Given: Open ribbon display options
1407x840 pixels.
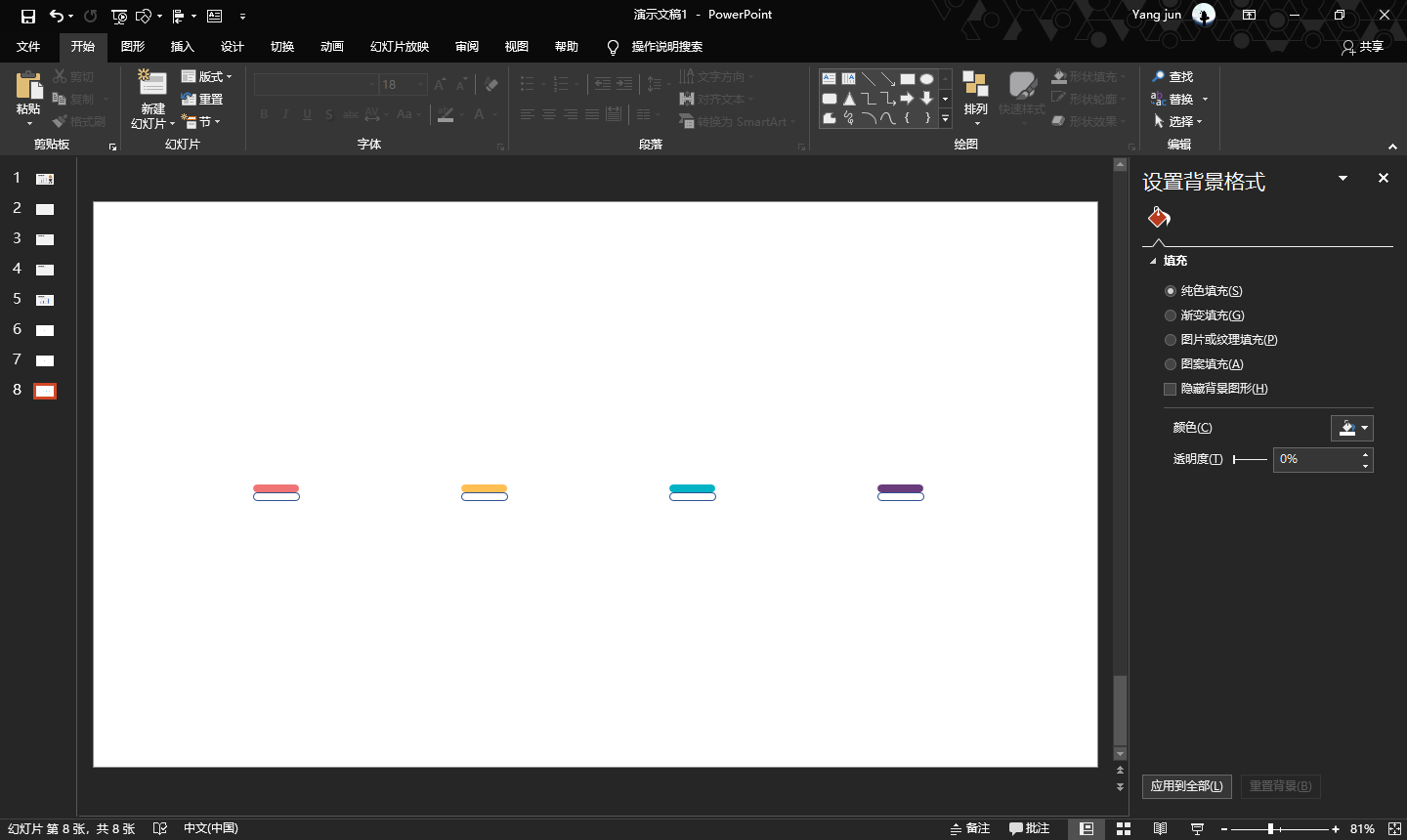Looking at the screenshot, I should pyautogui.click(x=1249, y=15).
